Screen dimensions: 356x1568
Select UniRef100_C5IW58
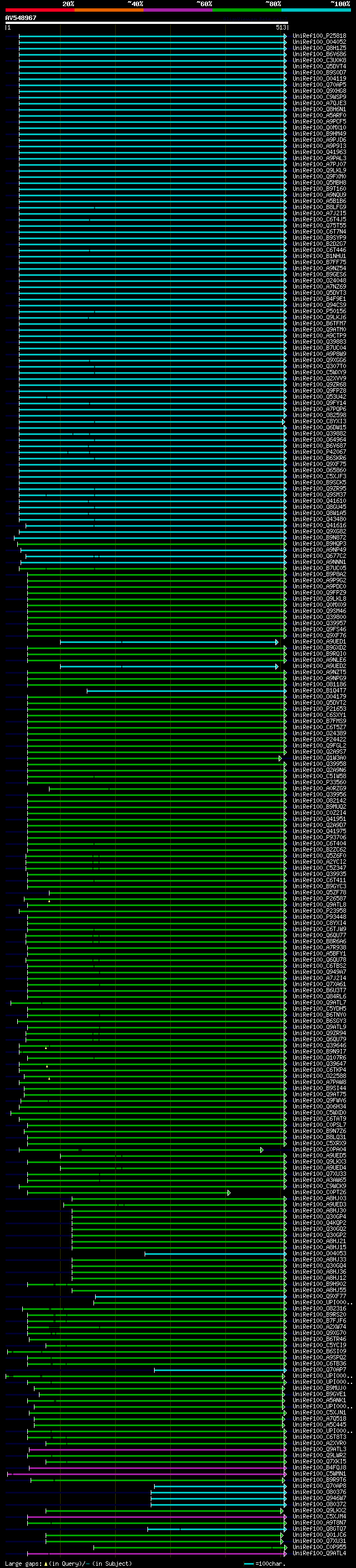pos(319,776)
